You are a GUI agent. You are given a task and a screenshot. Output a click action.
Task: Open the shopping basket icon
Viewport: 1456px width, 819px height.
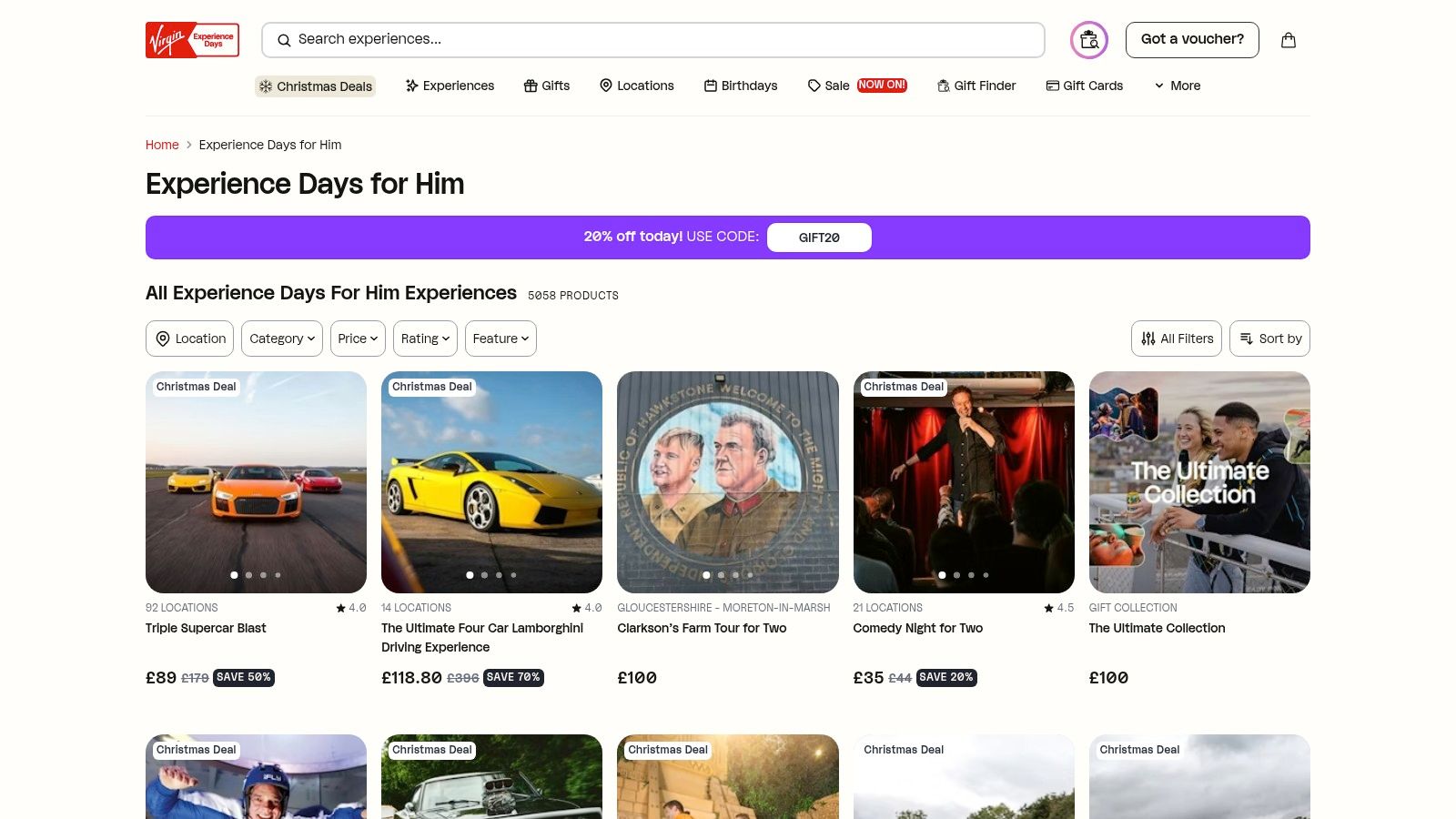1289,39
